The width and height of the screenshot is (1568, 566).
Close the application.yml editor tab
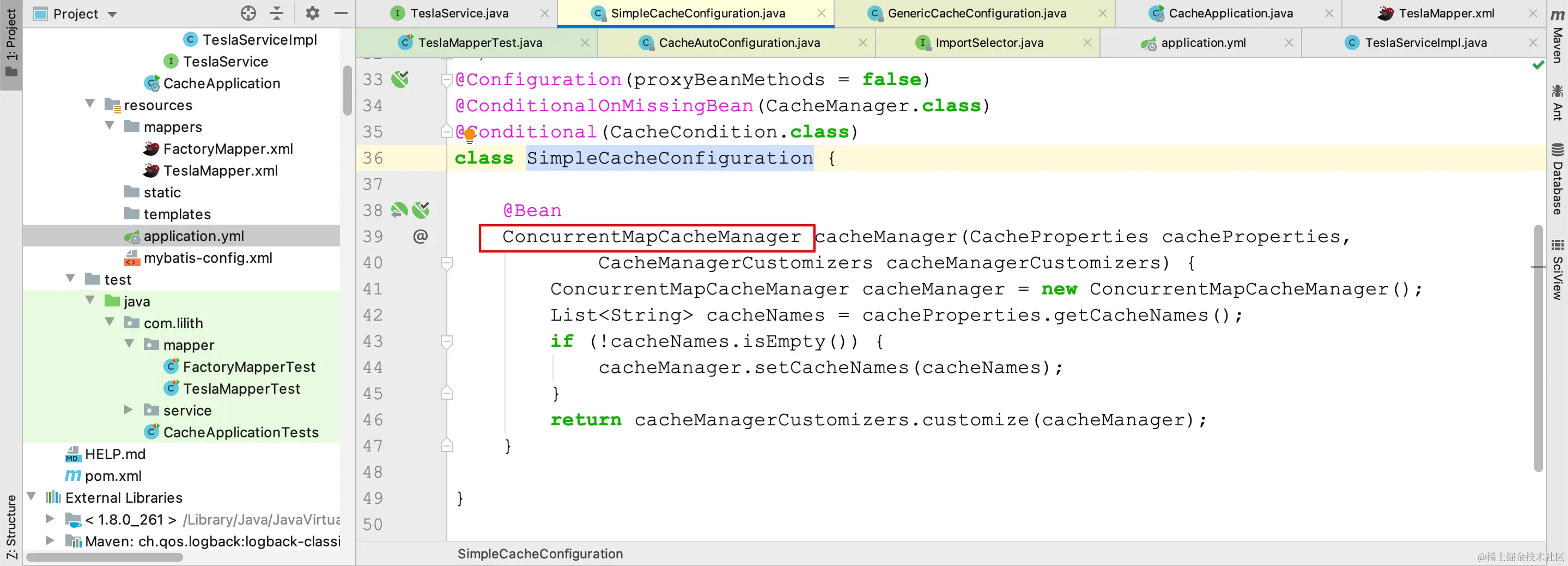pyautogui.click(x=1289, y=43)
